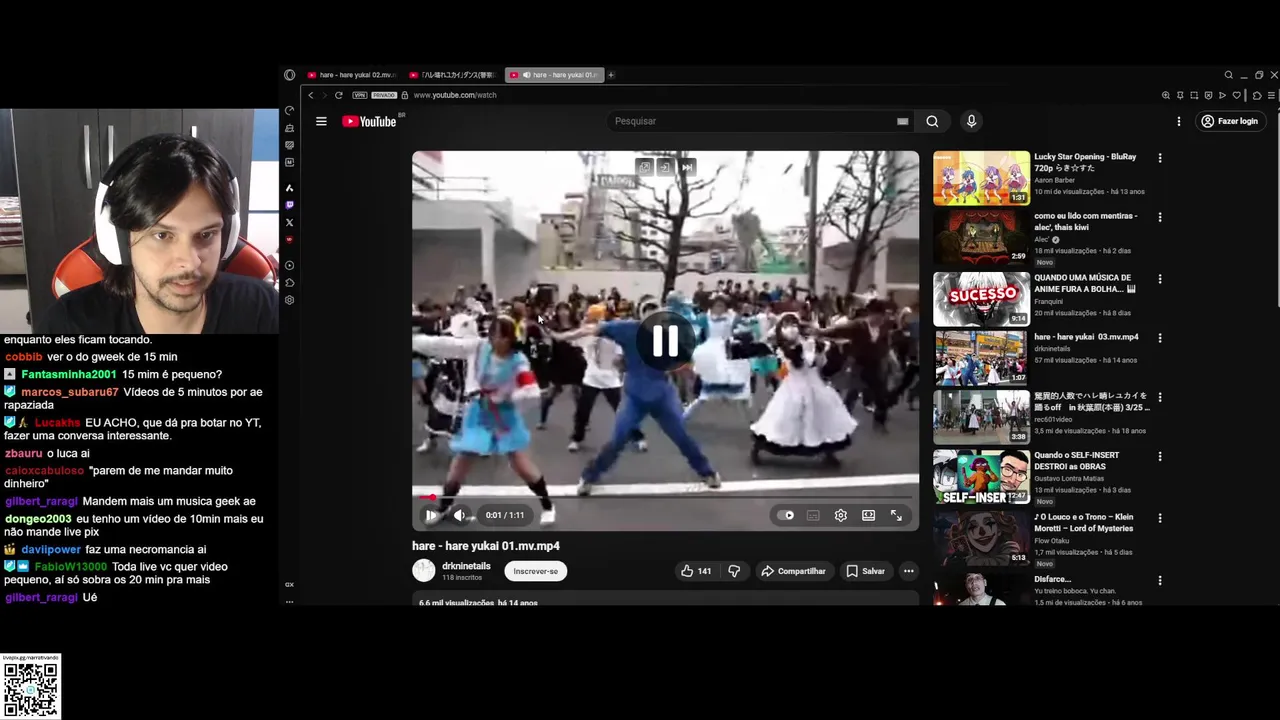Click the Compartilhar share button

pyautogui.click(x=793, y=571)
